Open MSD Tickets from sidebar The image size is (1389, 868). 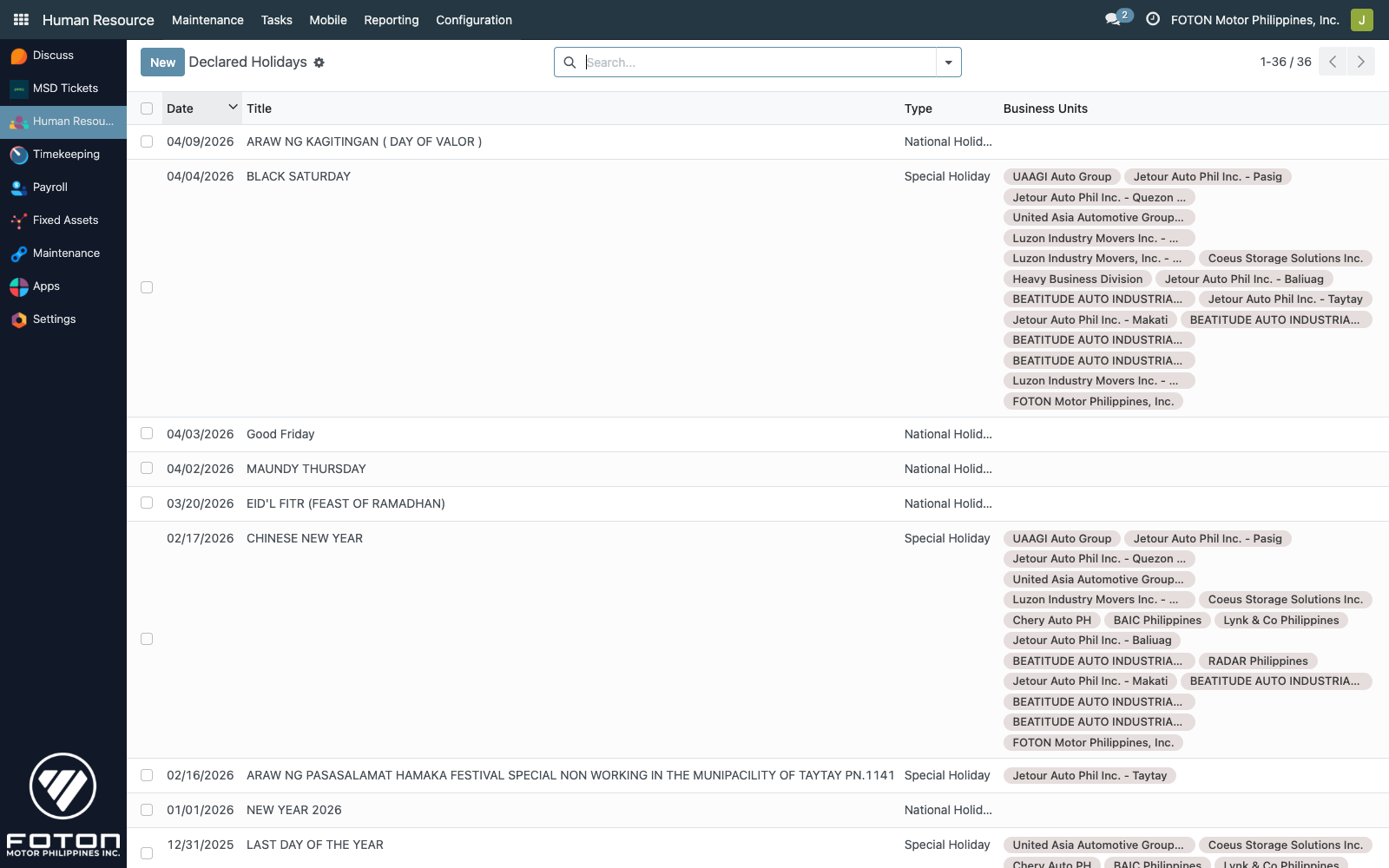pyautogui.click(x=65, y=89)
